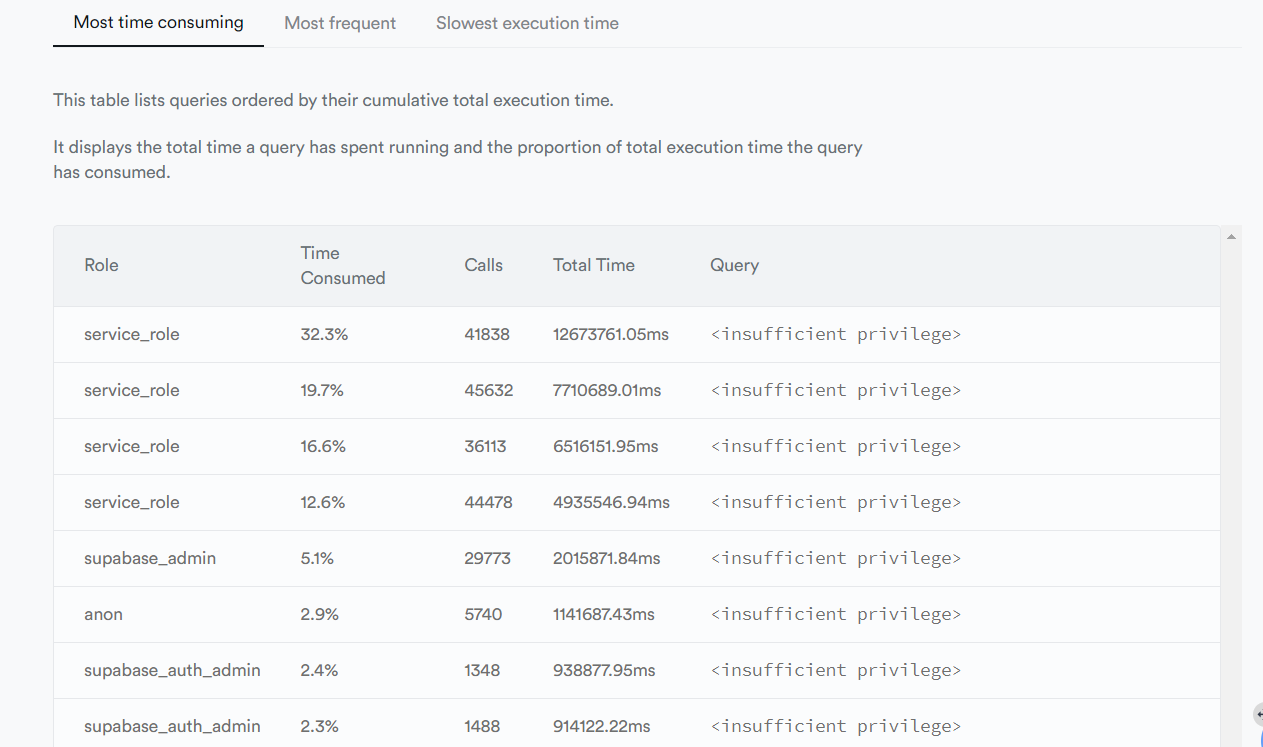Screen dimensions: 1263x747
Task: Click the query text in the anon row
Action: coord(835,614)
